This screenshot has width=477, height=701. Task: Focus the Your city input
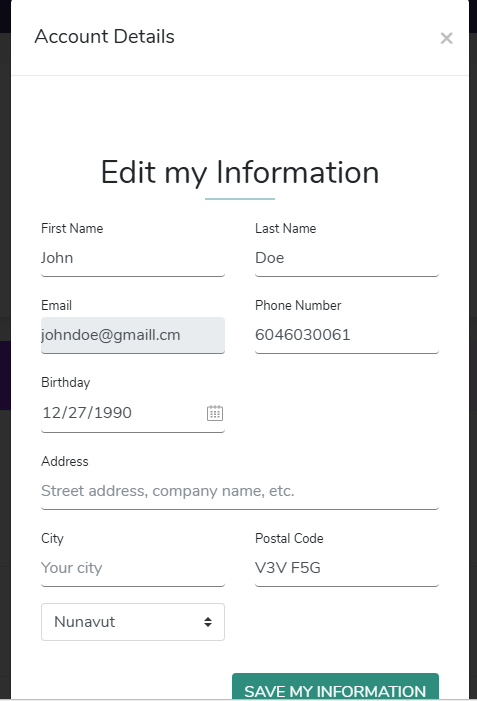(133, 568)
